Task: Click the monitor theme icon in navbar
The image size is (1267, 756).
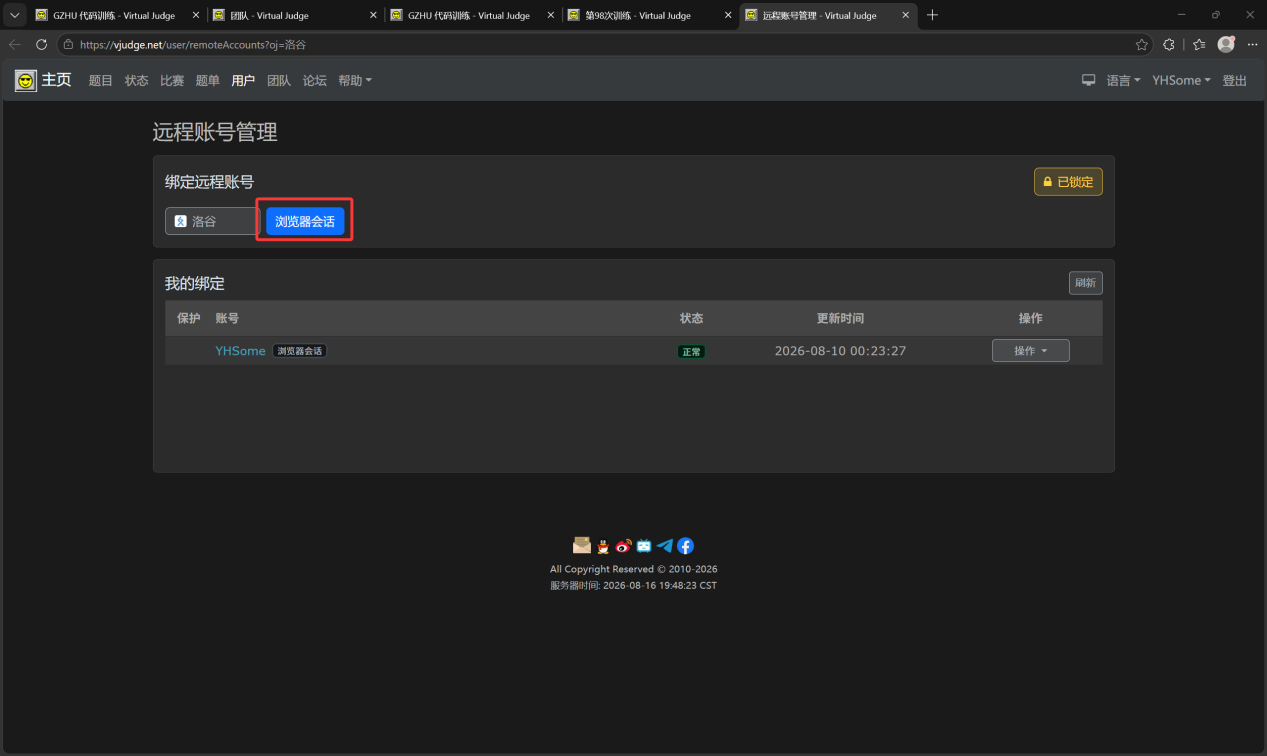Action: (x=1089, y=80)
